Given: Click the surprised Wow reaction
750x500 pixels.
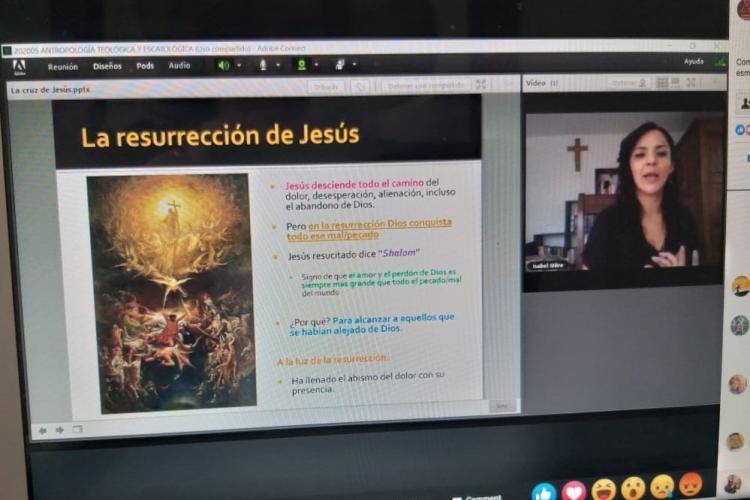Looking at the screenshot, I should coord(633,488).
